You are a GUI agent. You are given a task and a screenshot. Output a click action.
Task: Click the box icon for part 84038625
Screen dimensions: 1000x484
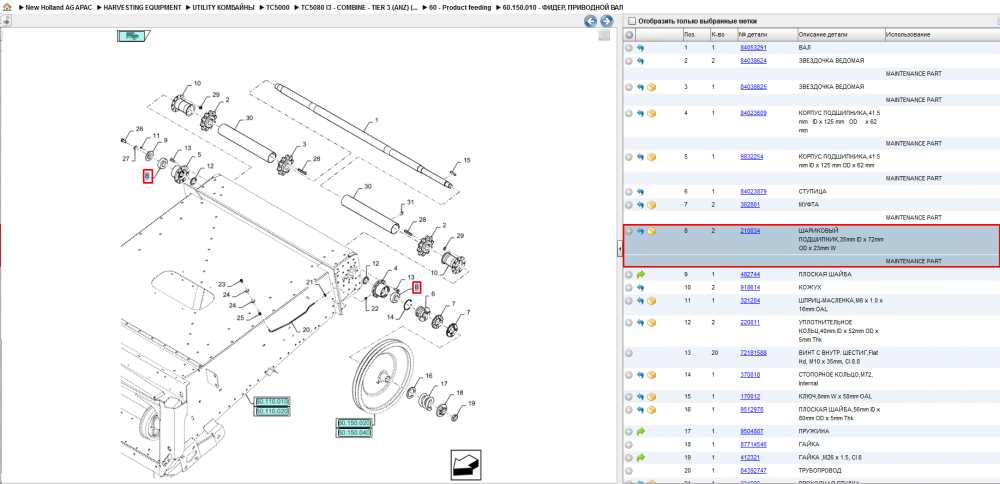point(652,87)
